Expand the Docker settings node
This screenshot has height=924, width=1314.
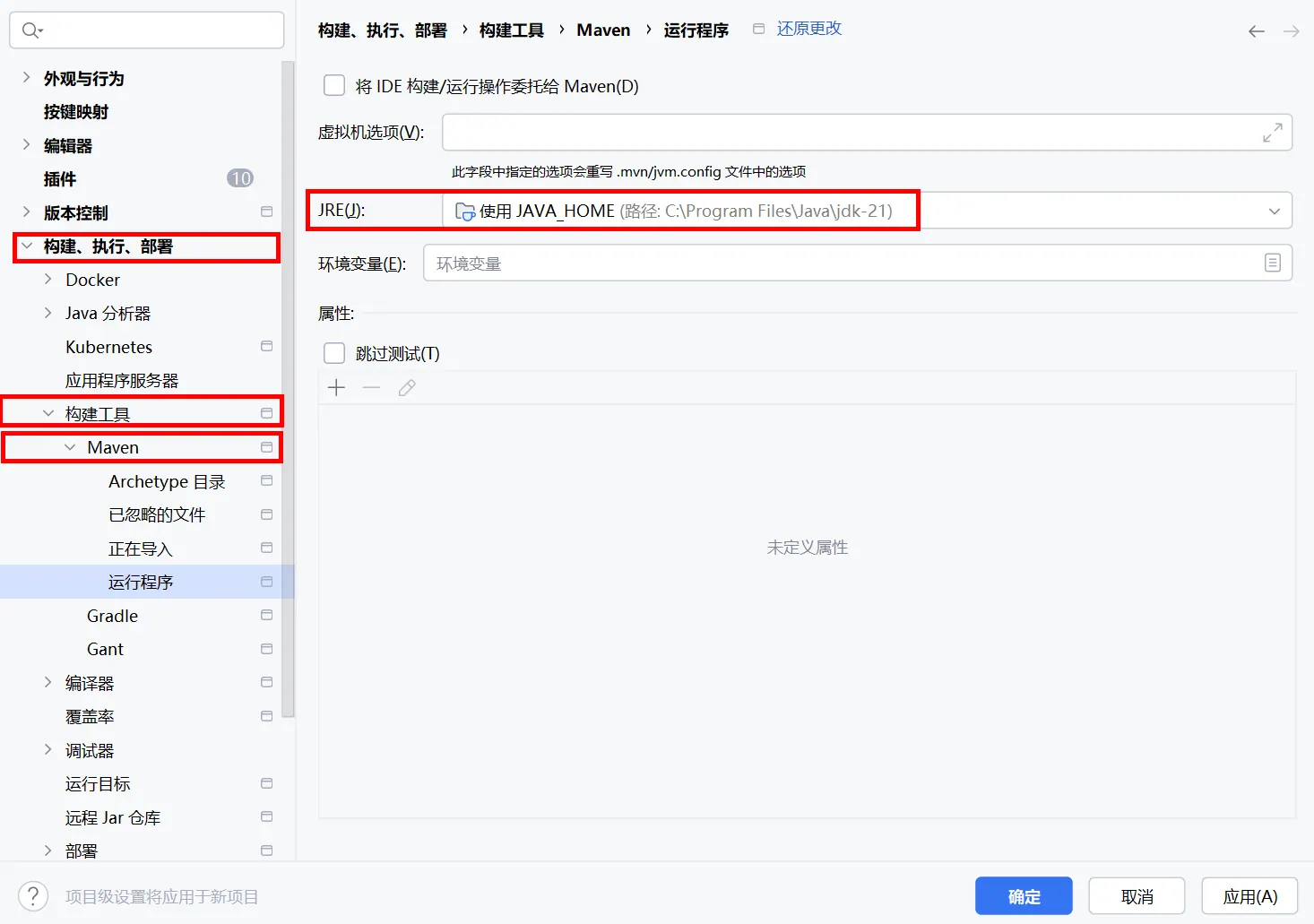(x=48, y=280)
